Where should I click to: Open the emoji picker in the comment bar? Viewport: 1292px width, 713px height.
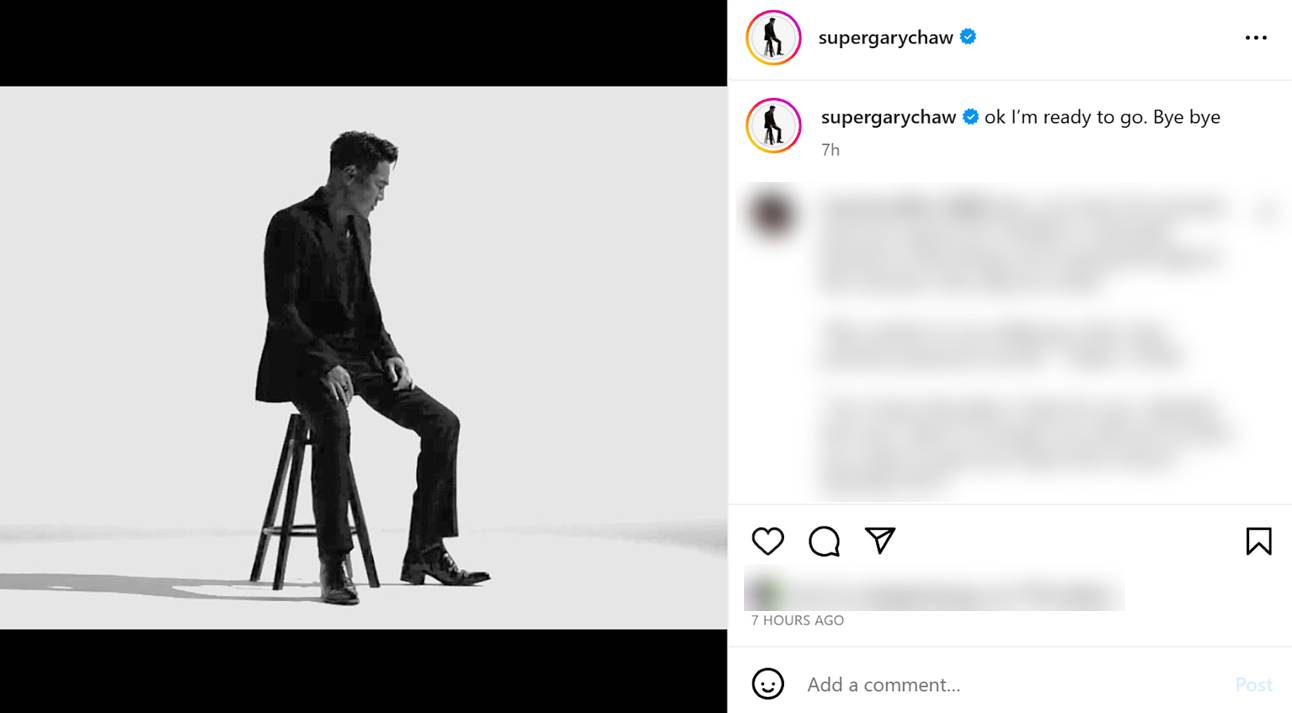[767, 684]
